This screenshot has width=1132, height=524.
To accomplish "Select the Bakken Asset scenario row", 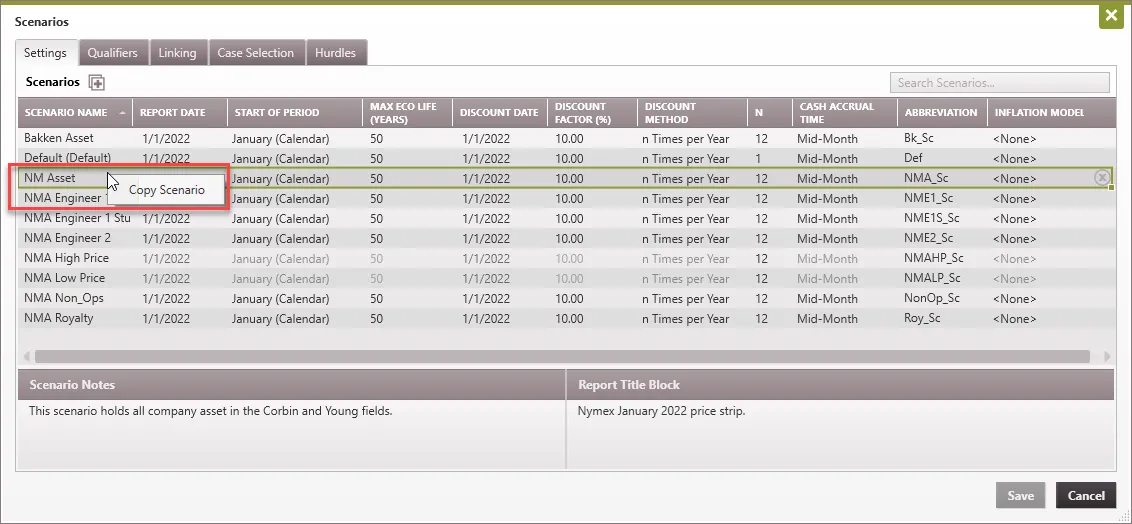I will click(58, 138).
